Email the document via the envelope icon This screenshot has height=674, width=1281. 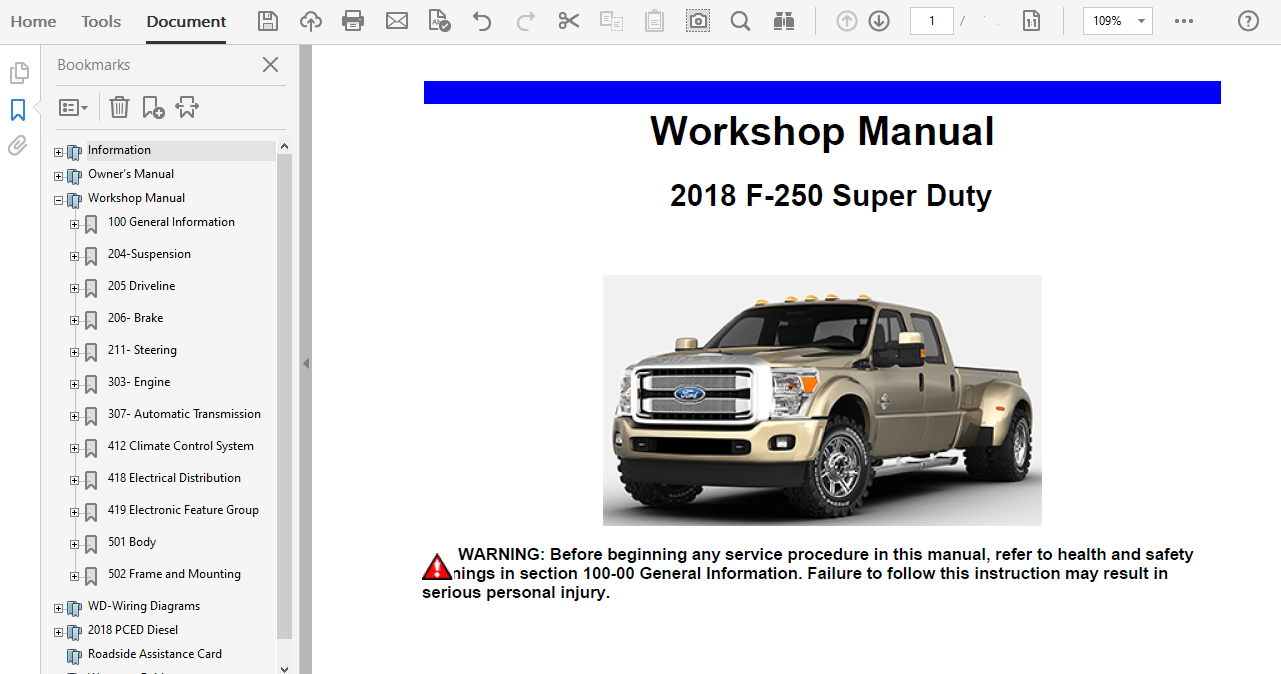tap(396, 20)
